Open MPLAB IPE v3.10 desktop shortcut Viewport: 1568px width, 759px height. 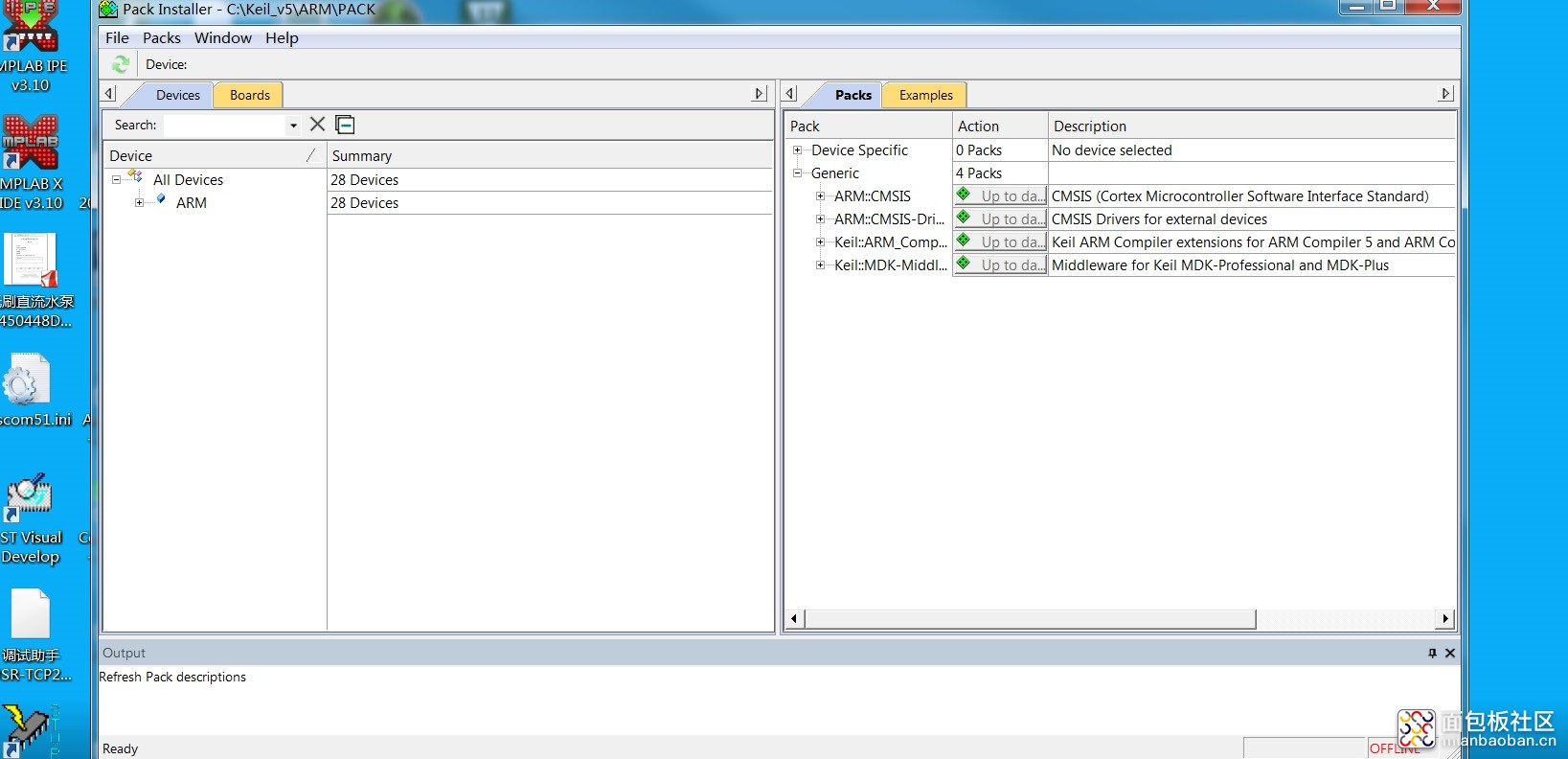(32, 47)
